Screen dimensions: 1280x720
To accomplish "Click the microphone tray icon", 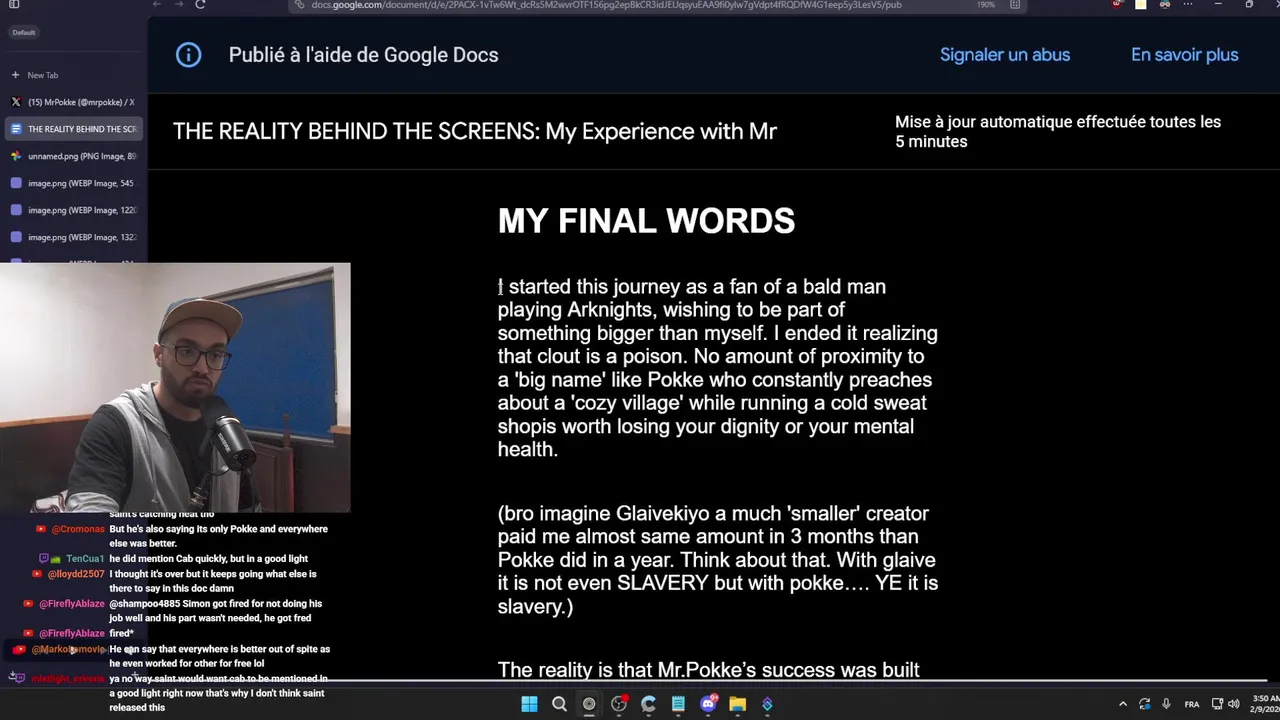I will point(1165,704).
